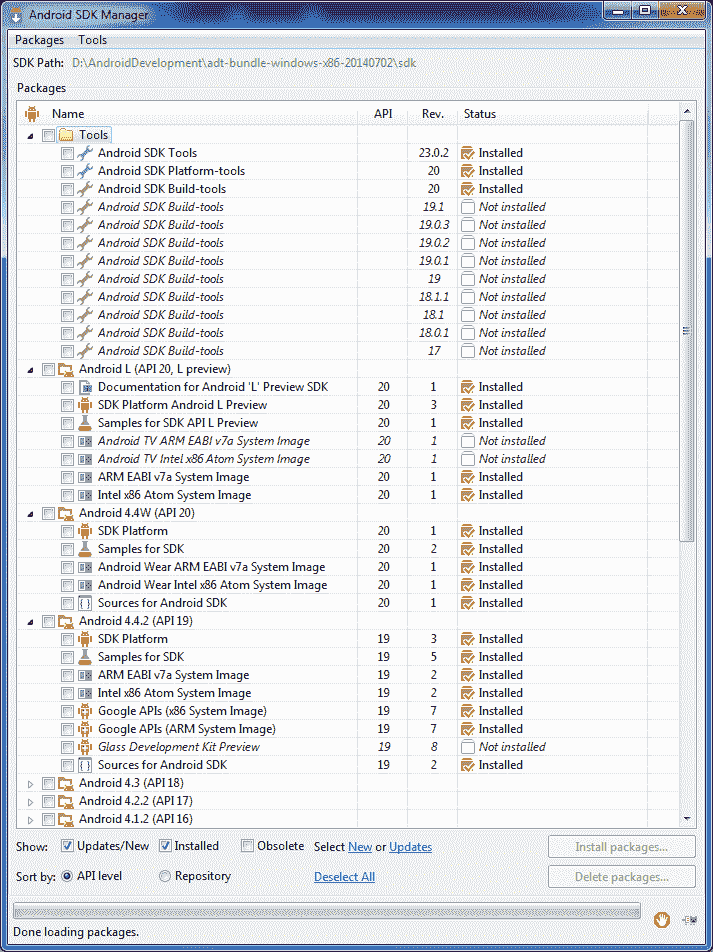Screen dimensions: 713x952
Task: Check the Android TV ARM EABI v7a checkbox
Action: point(67,441)
